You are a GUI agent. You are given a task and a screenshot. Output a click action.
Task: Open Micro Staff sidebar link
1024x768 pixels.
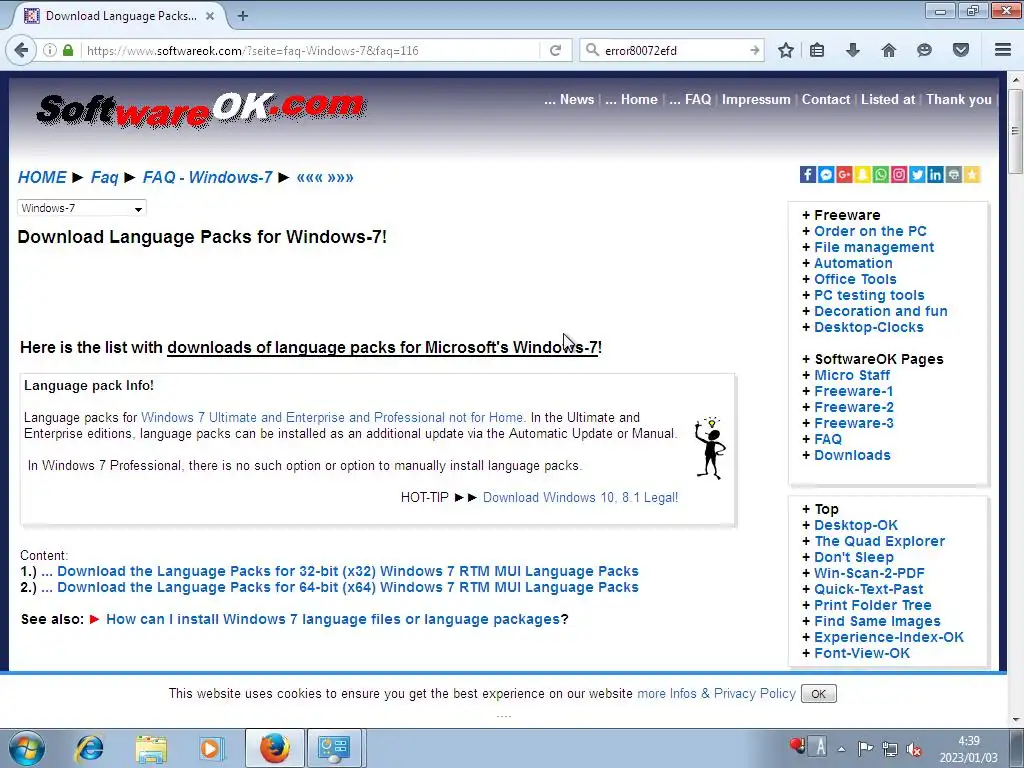click(852, 375)
